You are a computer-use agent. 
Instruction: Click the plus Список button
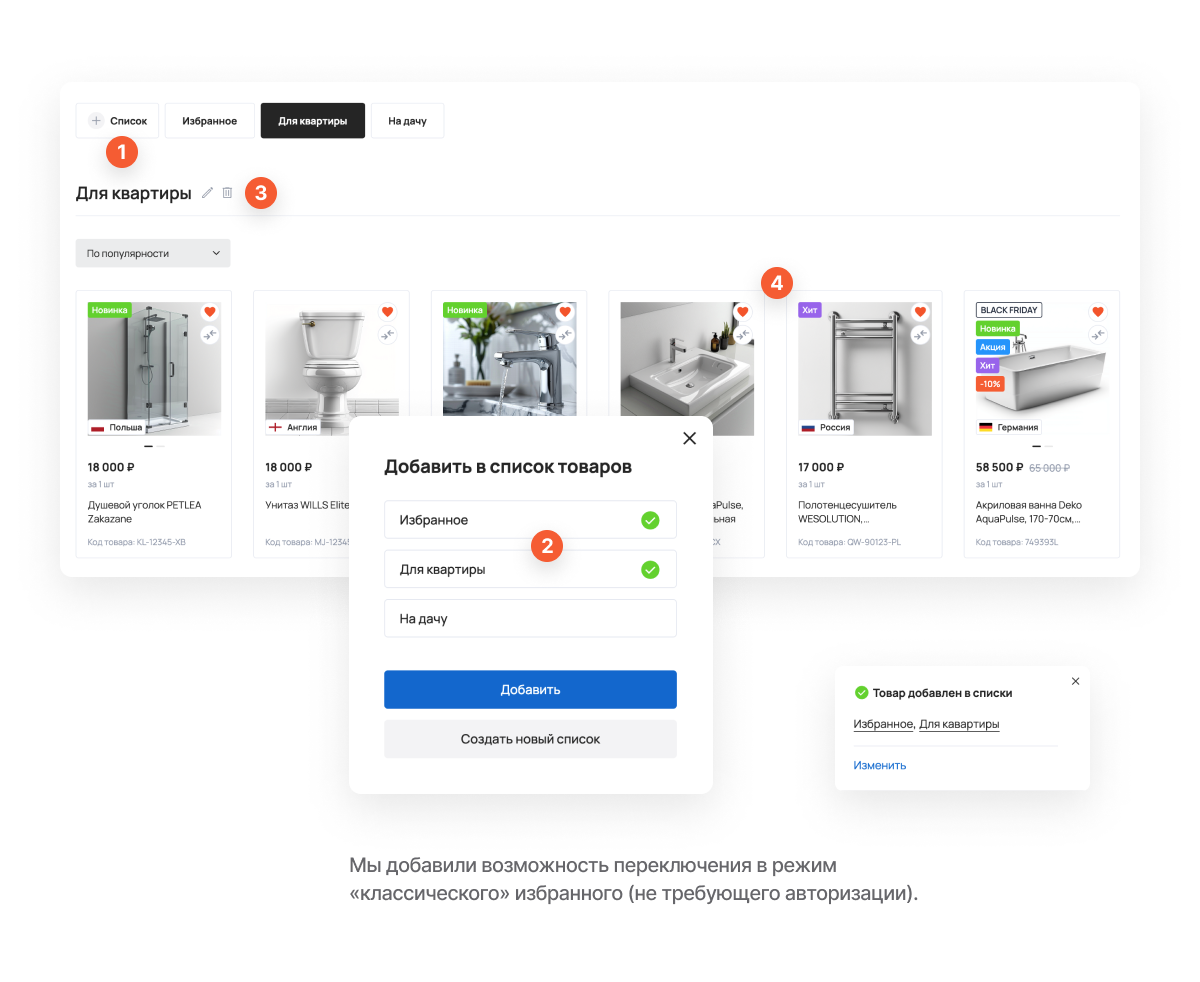117,121
